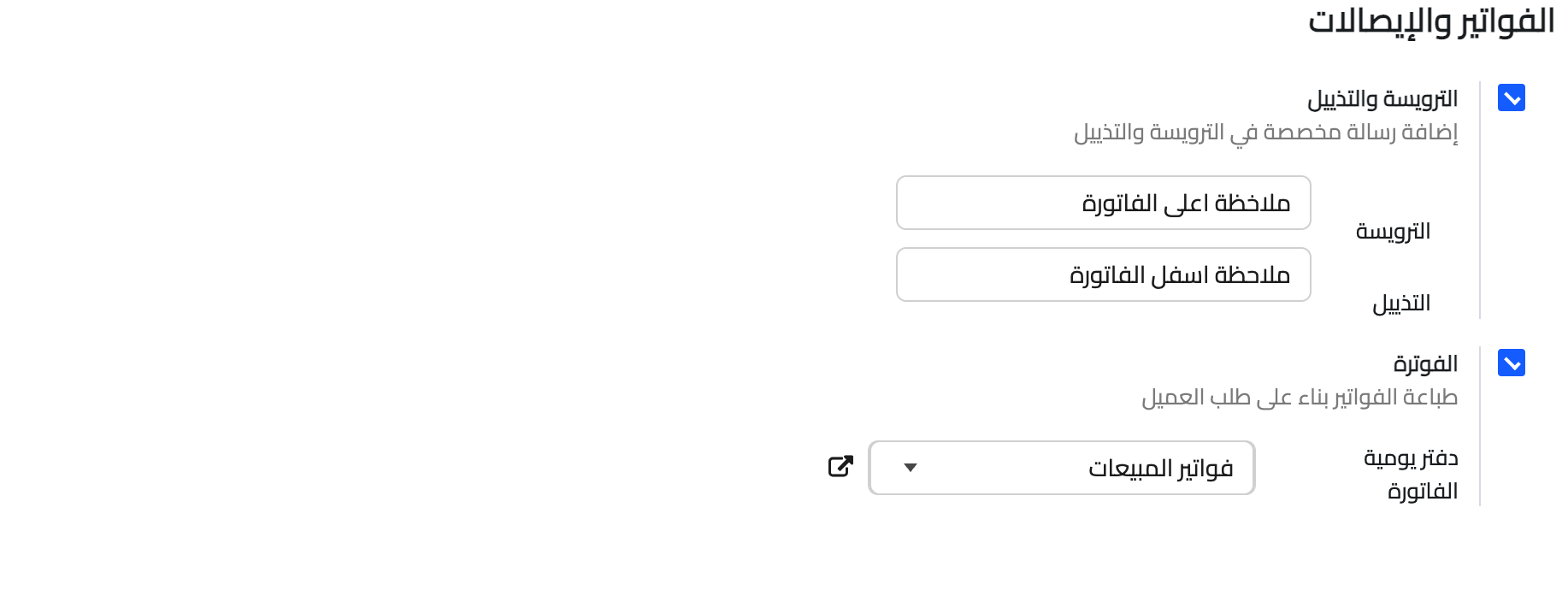Click the dropdown caret arrow in journal selector
The image size is (1568, 602).
coord(911,468)
